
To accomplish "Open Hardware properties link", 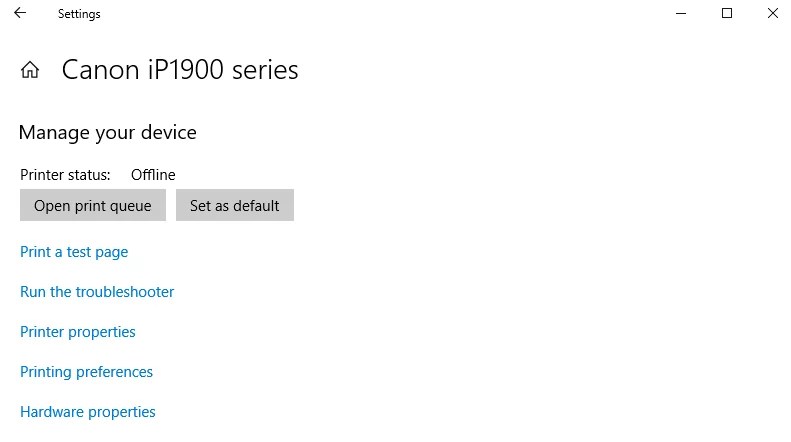I will click(x=88, y=412).
